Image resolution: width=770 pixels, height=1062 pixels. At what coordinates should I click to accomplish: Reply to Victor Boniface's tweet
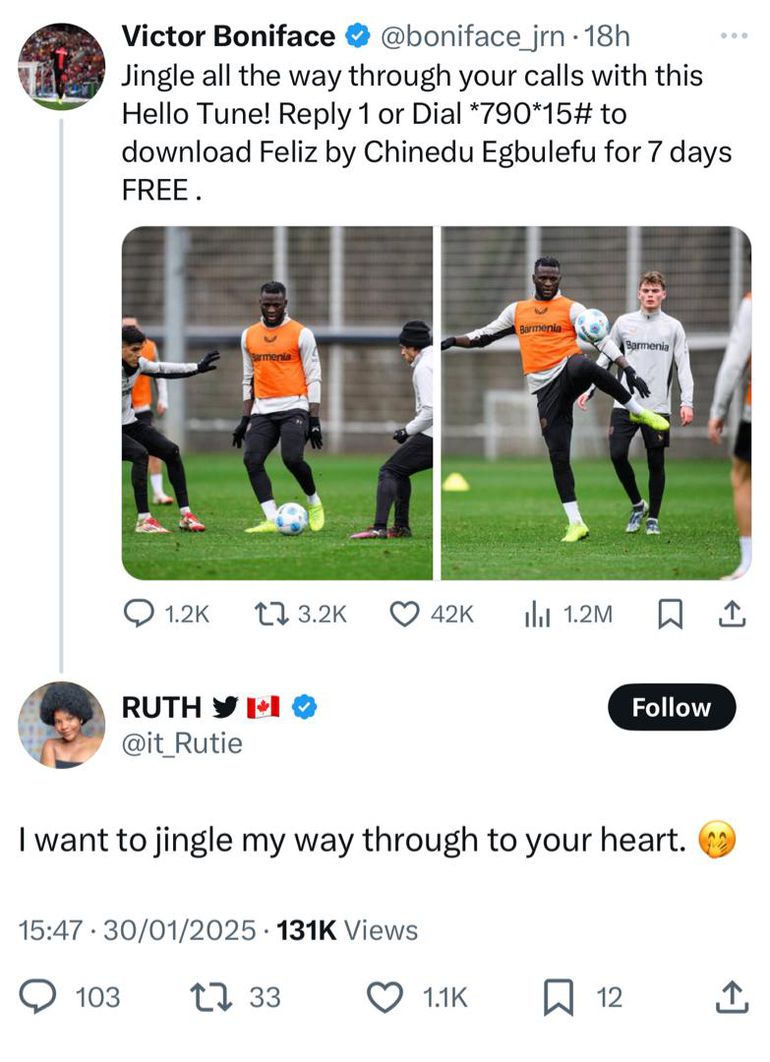pos(138,614)
